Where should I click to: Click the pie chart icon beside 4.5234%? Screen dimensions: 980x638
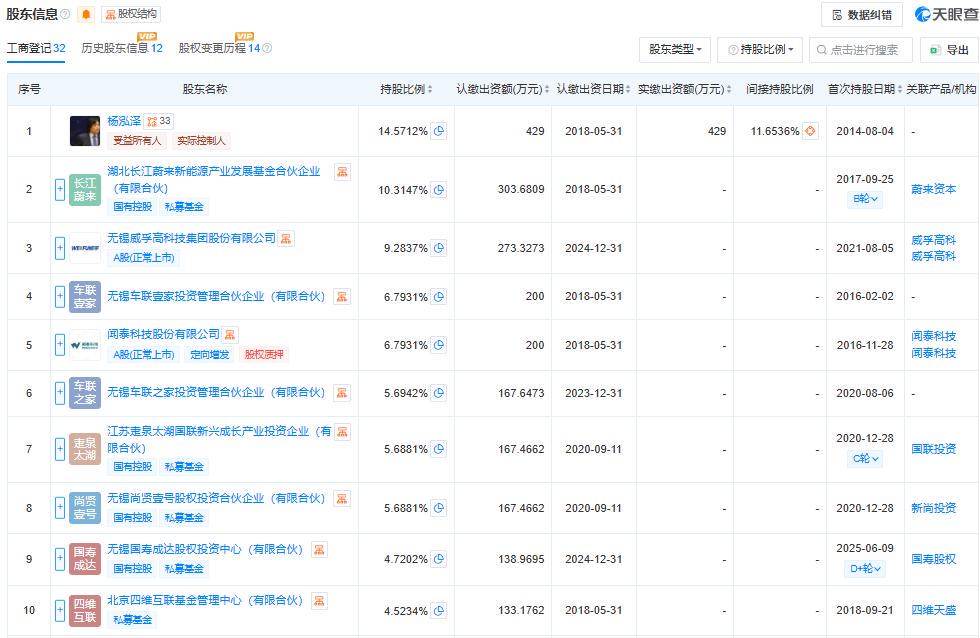(x=438, y=610)
